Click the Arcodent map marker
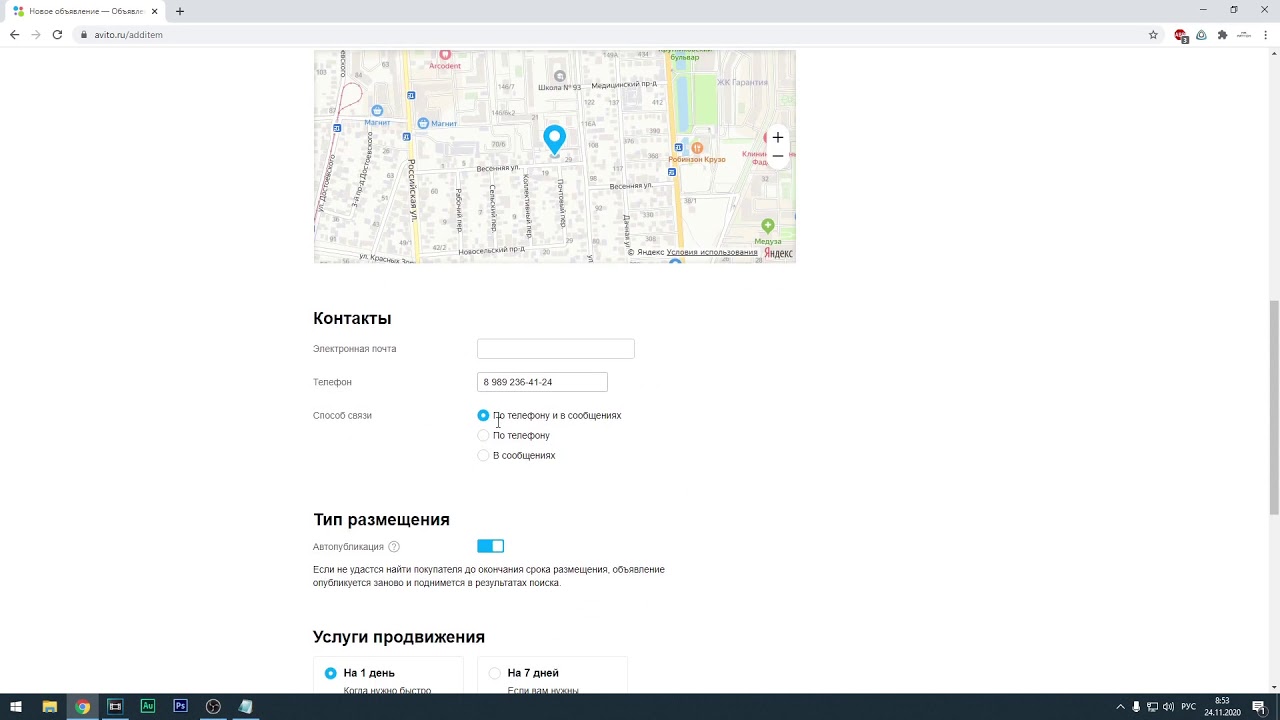 pyautogui.click(x=445, y=55)
